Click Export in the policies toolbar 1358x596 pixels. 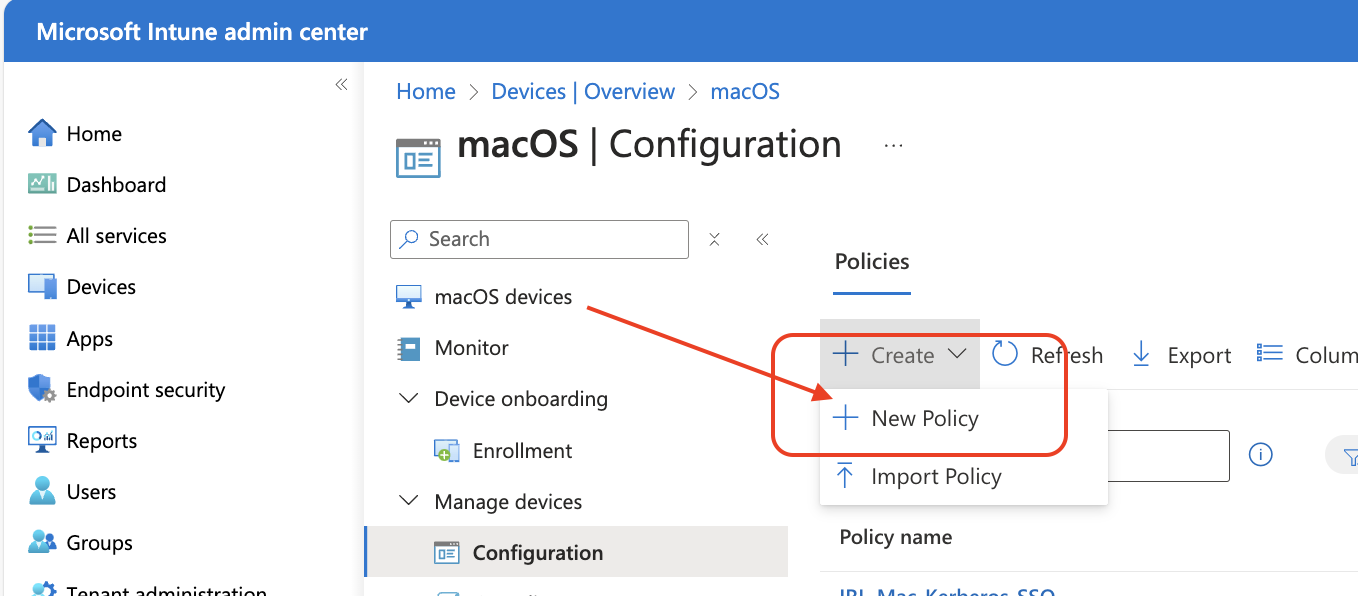1181,355
